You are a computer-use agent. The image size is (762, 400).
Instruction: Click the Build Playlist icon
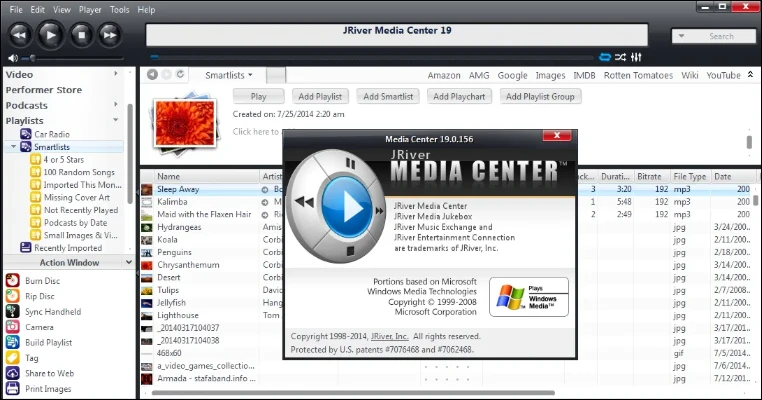13,343
